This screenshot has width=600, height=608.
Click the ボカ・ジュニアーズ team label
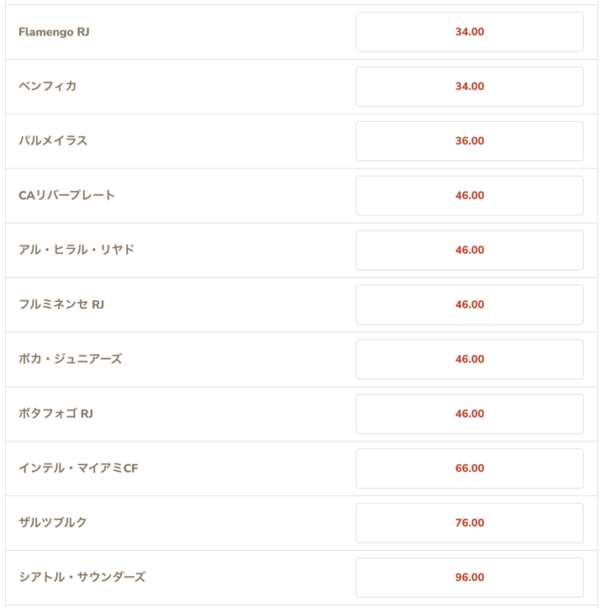pos(71,359)
